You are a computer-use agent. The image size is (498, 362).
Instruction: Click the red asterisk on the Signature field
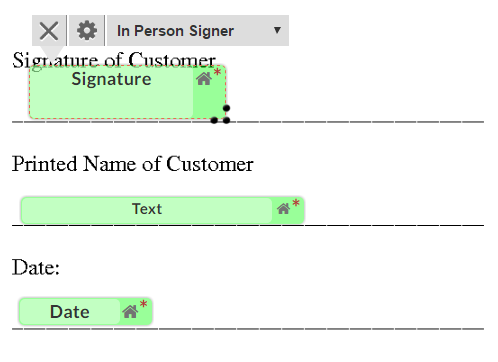click(217, 72)
